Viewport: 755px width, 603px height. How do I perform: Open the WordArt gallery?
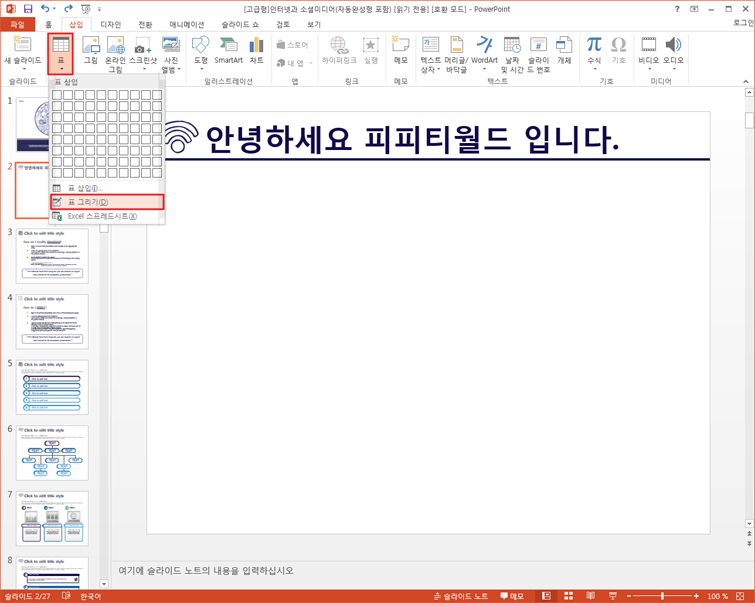point(484,52)
